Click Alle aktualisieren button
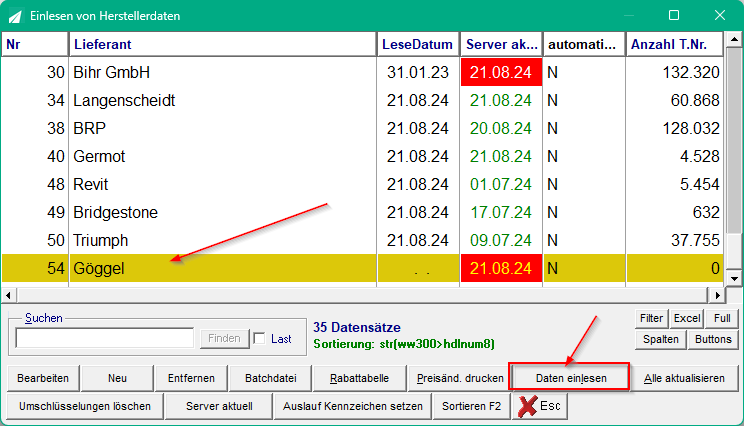 click(684, 378)
